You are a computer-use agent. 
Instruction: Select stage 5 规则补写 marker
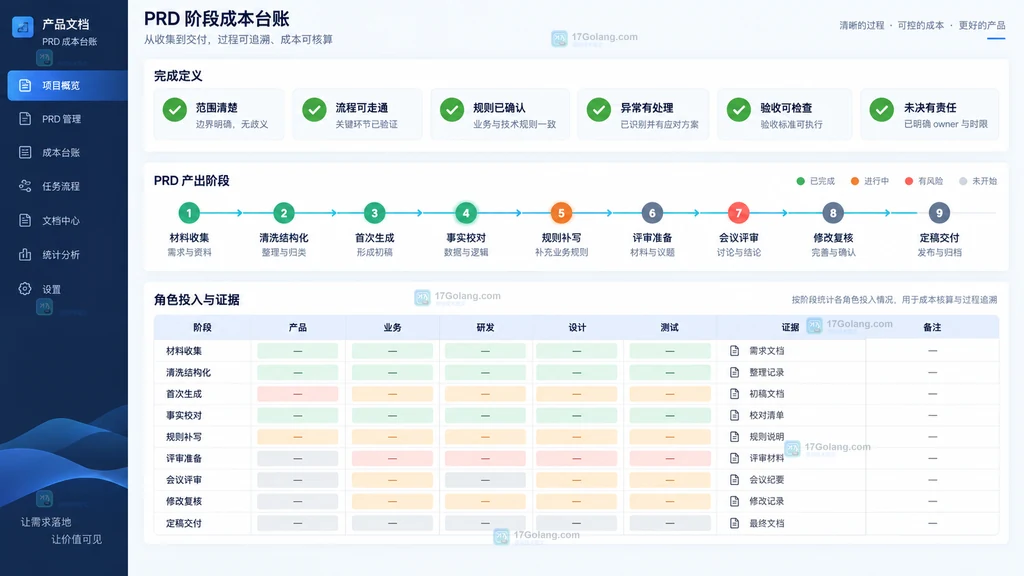click(561, 213)
